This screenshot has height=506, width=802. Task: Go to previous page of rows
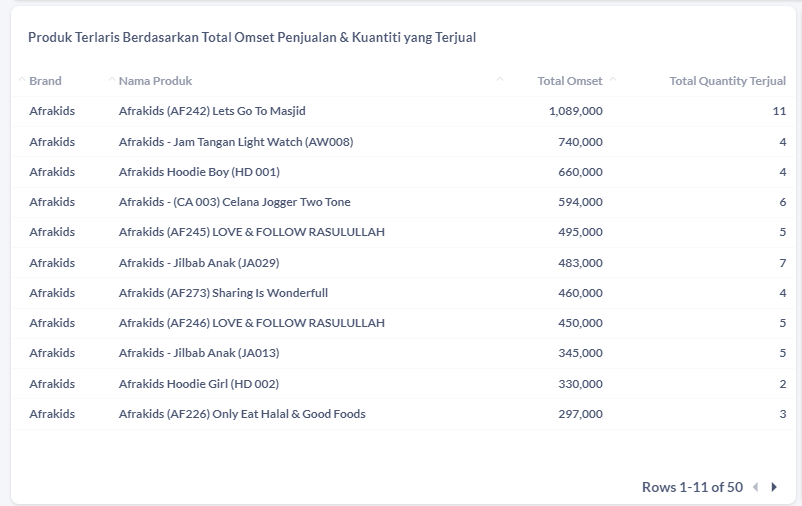[755, 487]
